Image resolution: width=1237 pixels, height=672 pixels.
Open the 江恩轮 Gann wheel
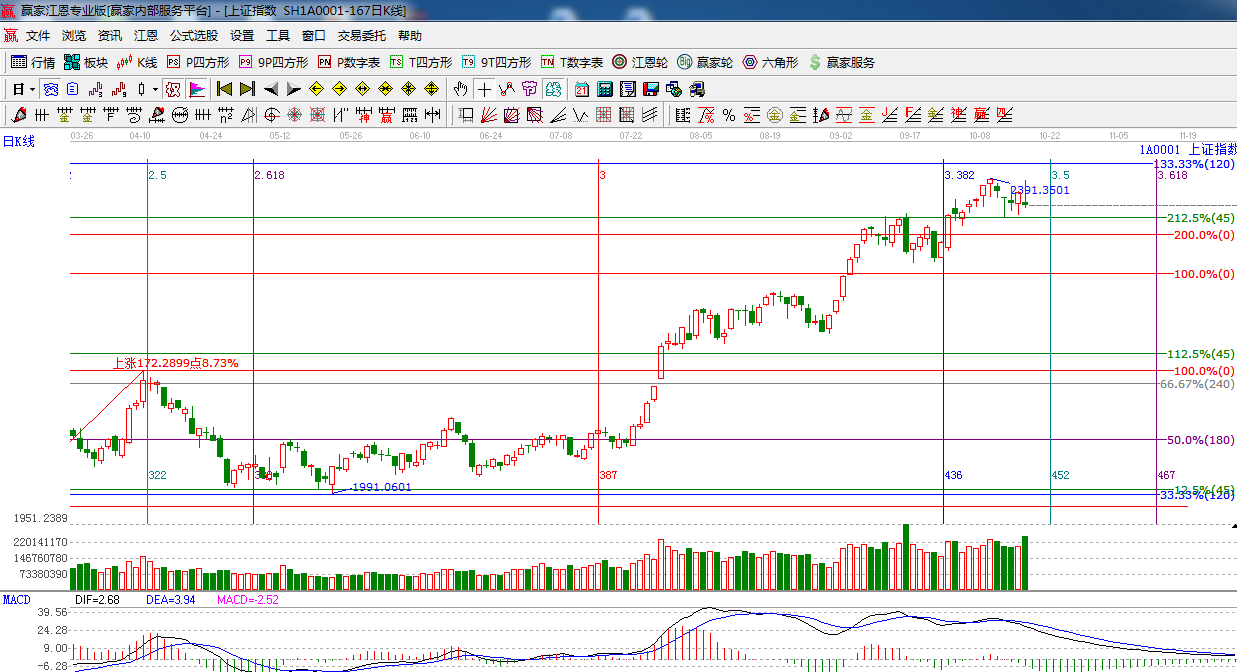click(640, 62)
